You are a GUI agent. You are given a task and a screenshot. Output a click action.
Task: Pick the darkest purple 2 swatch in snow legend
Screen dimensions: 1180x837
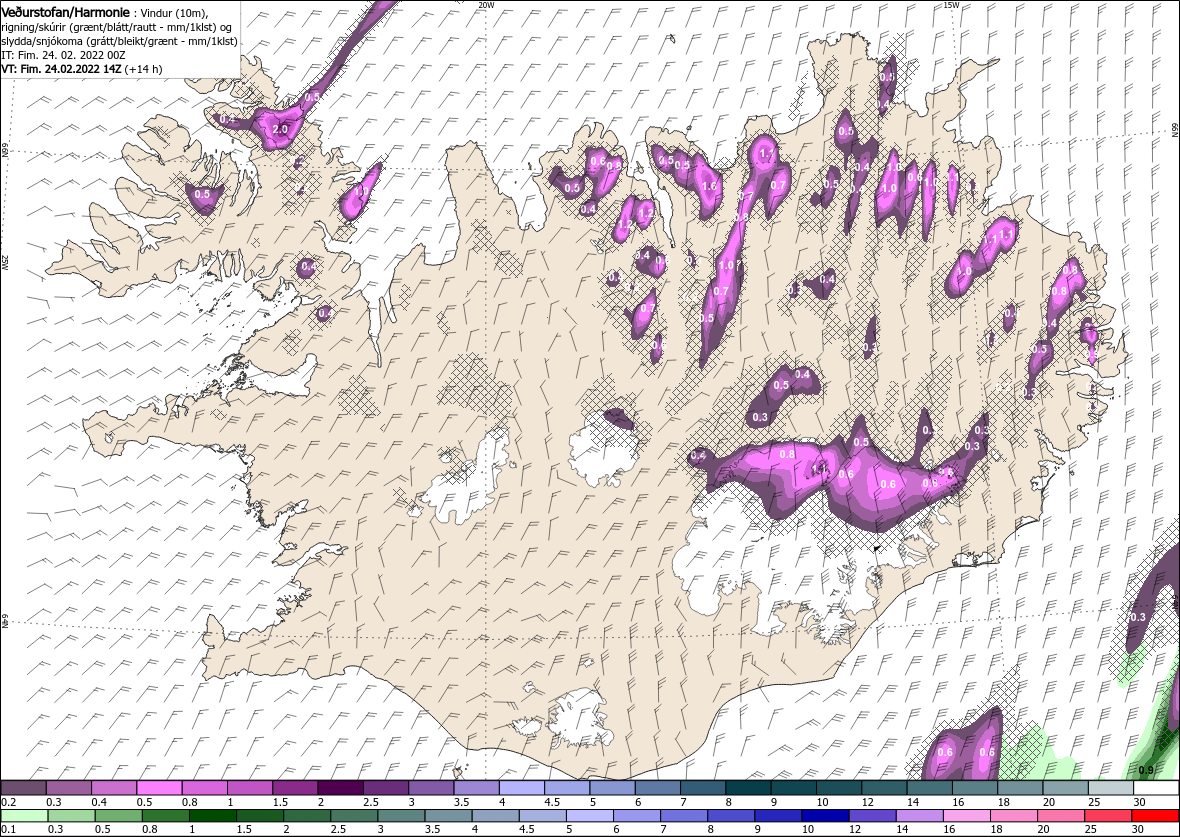click(x=340, y=787)
